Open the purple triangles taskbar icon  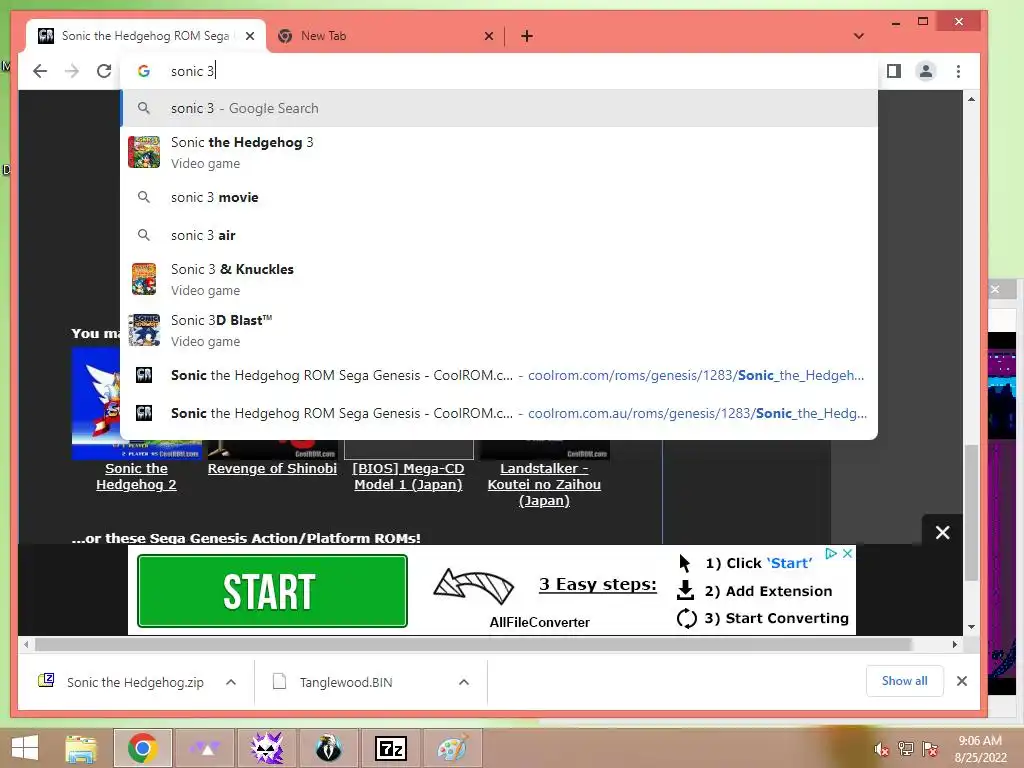(205, 748)
